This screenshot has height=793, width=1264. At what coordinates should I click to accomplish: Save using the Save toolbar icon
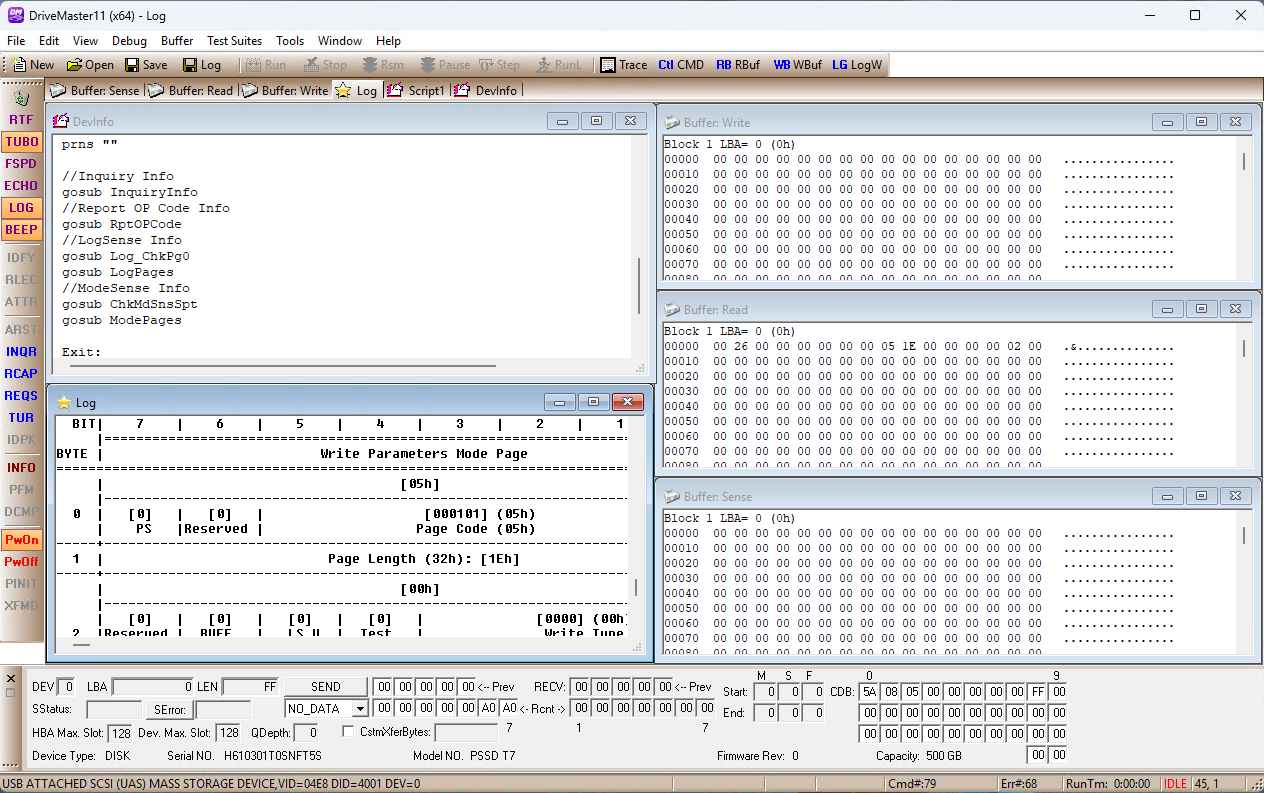point(146,64)
